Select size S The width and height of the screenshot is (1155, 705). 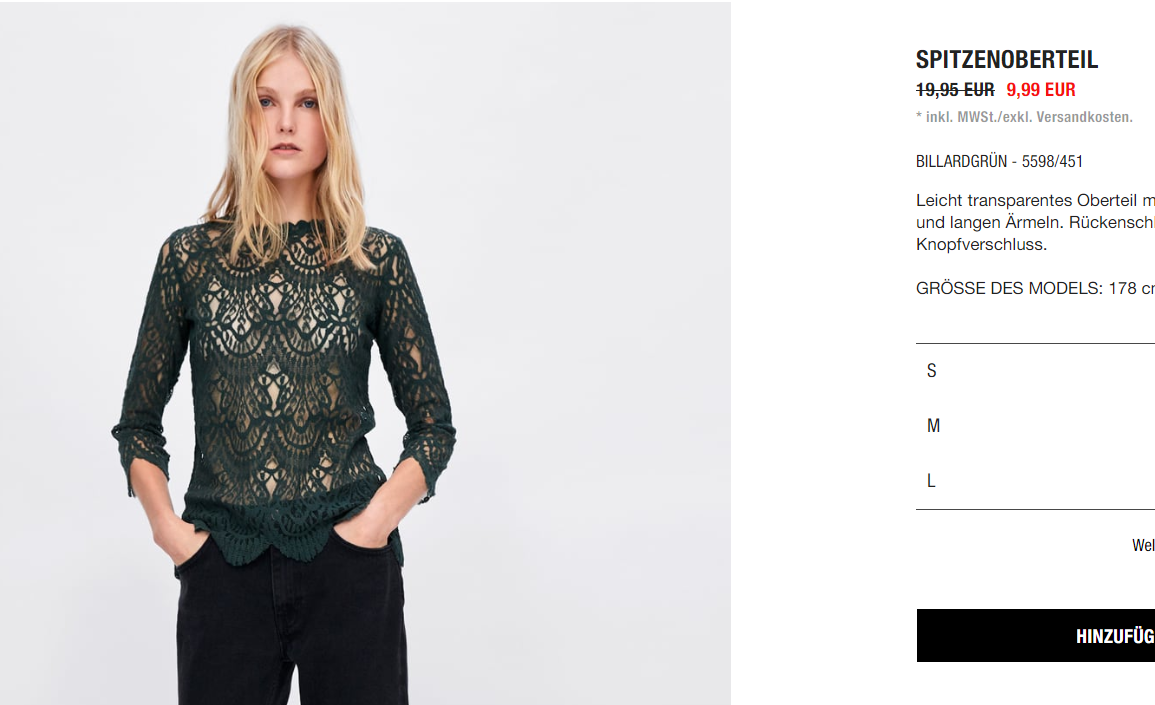point(1035,371)
